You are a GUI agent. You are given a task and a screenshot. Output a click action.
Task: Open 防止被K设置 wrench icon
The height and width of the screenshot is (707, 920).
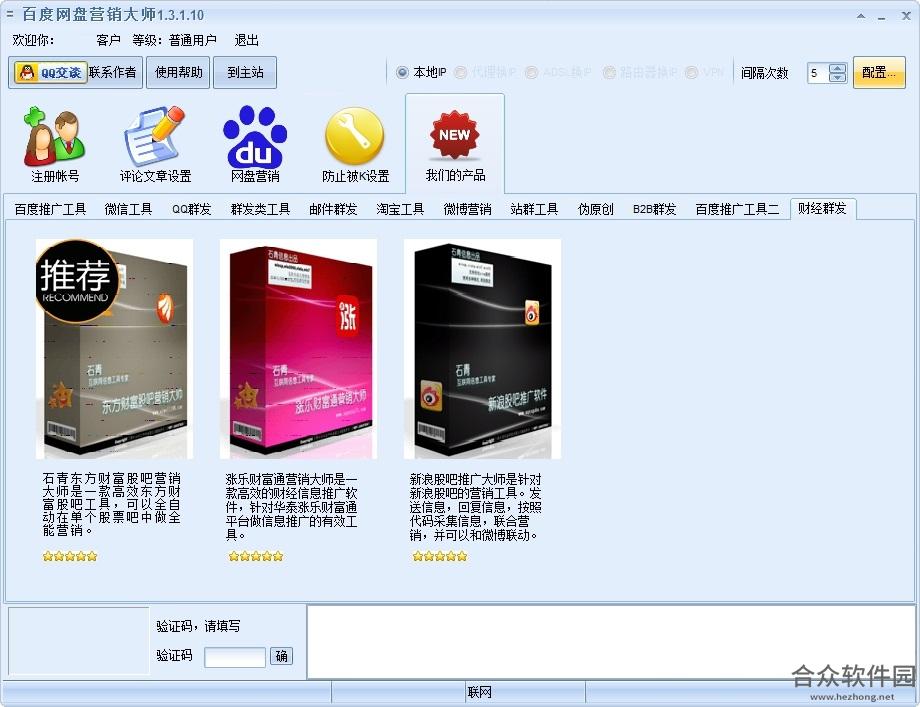point(355,144)
